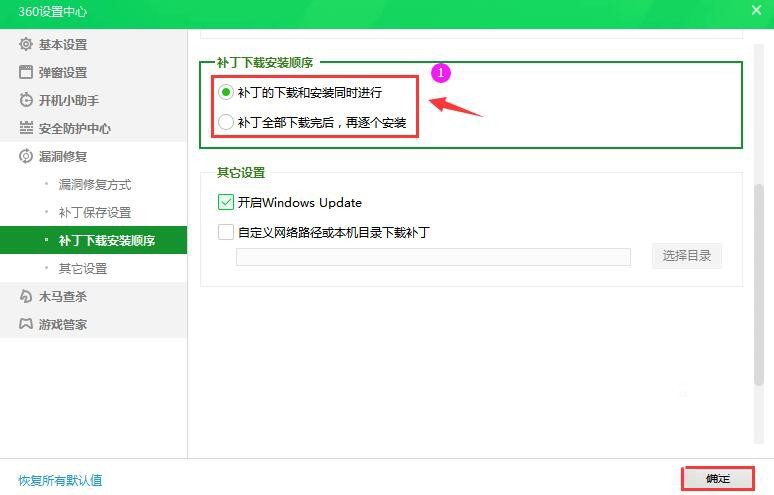Close the 360设置中心 window
The image size is (774, 495).
(756, 10)
